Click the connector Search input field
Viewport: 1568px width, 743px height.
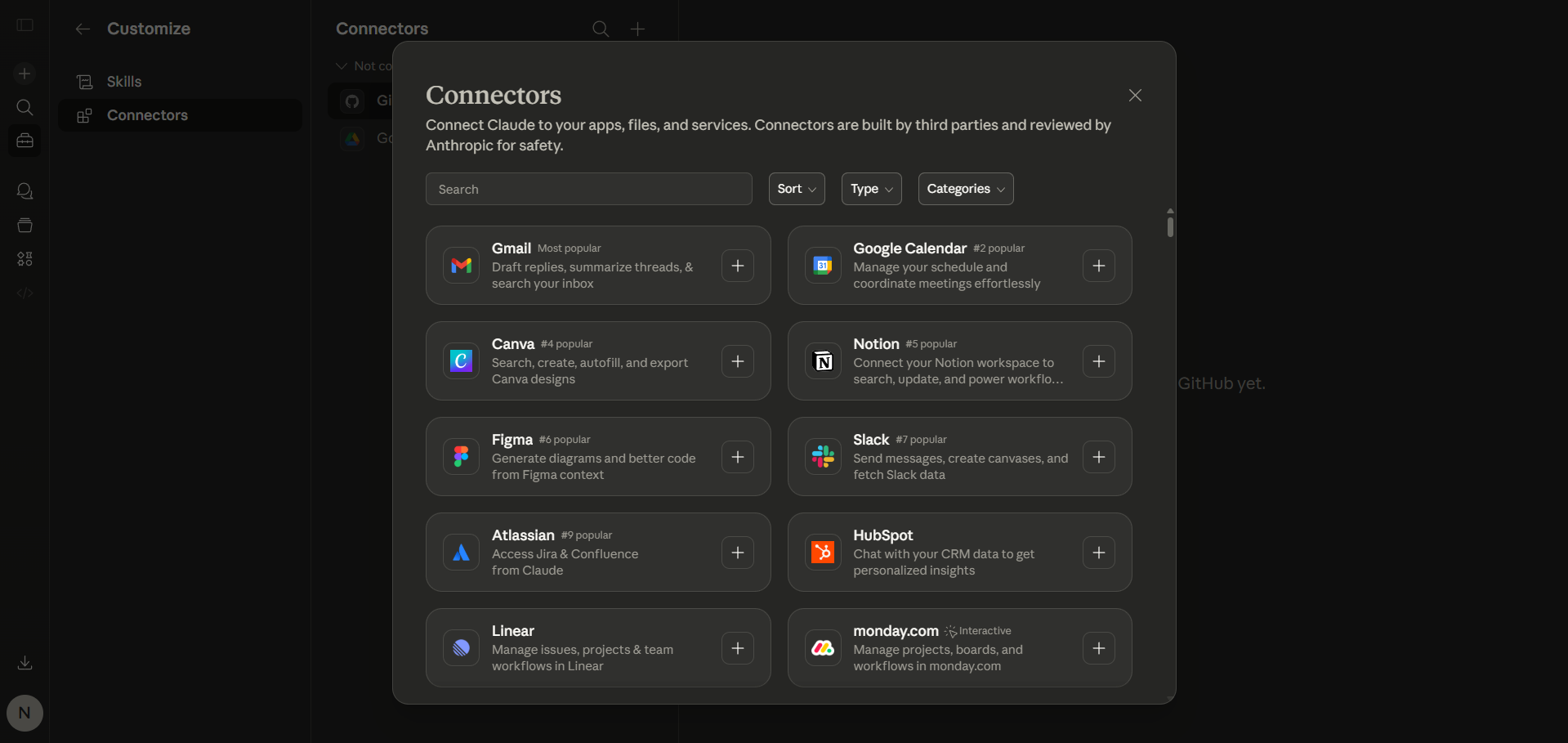point(588,189)
